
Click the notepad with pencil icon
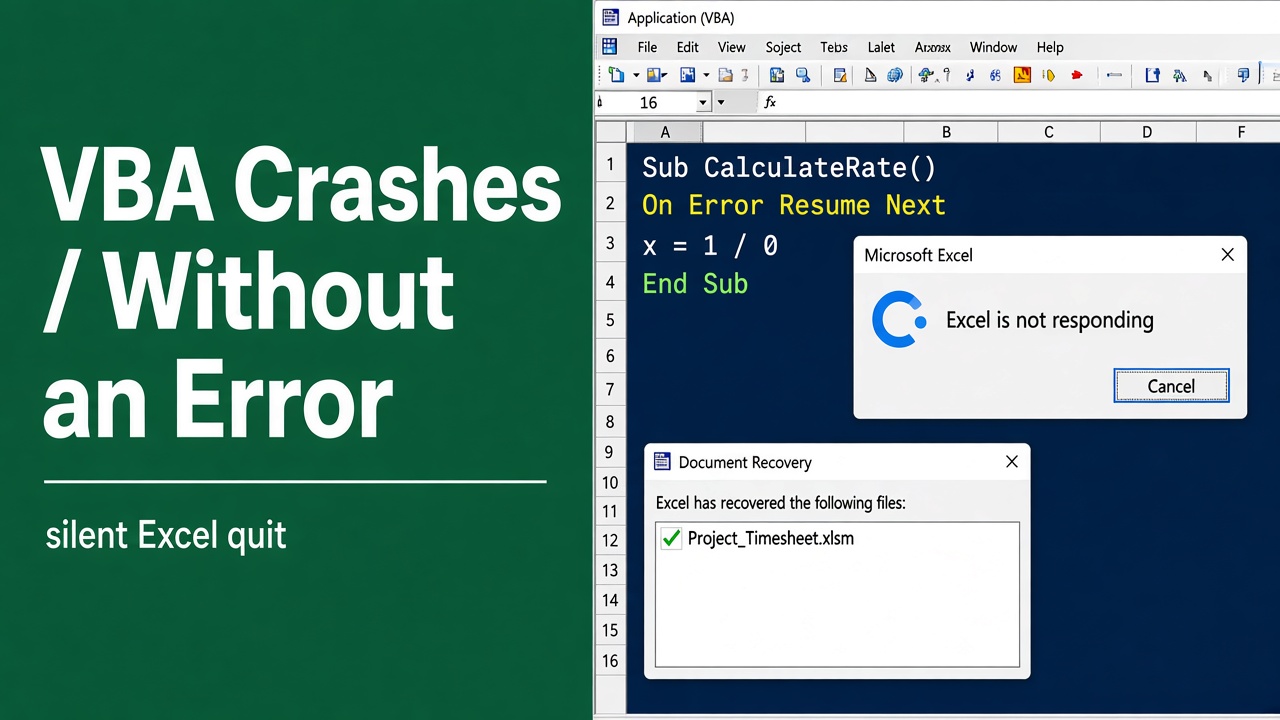coord(840,75)
